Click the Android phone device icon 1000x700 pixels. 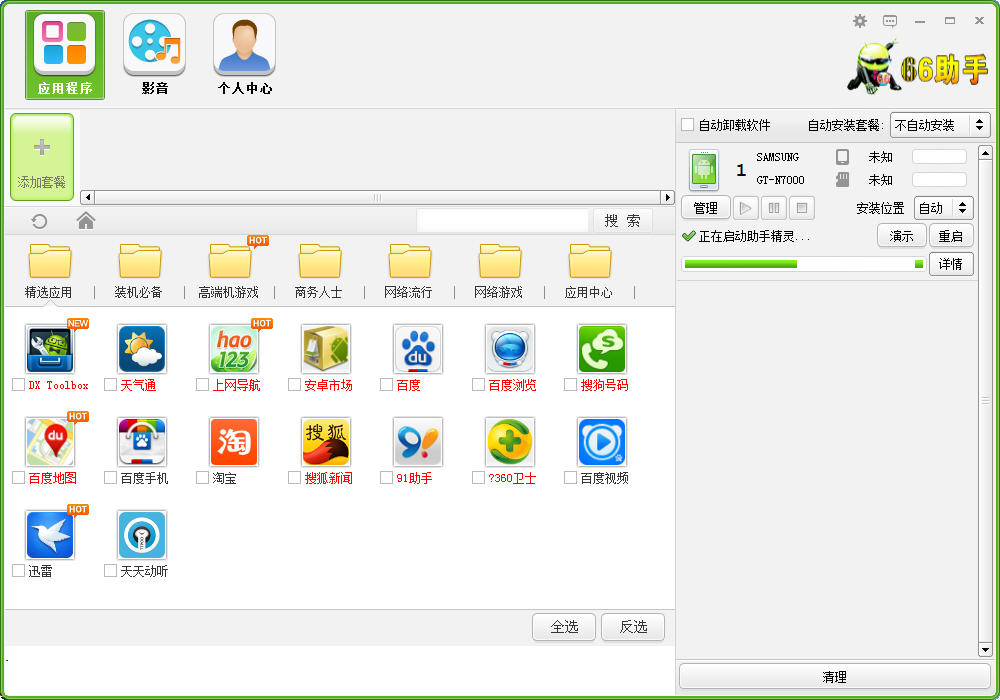pos(703,170)
